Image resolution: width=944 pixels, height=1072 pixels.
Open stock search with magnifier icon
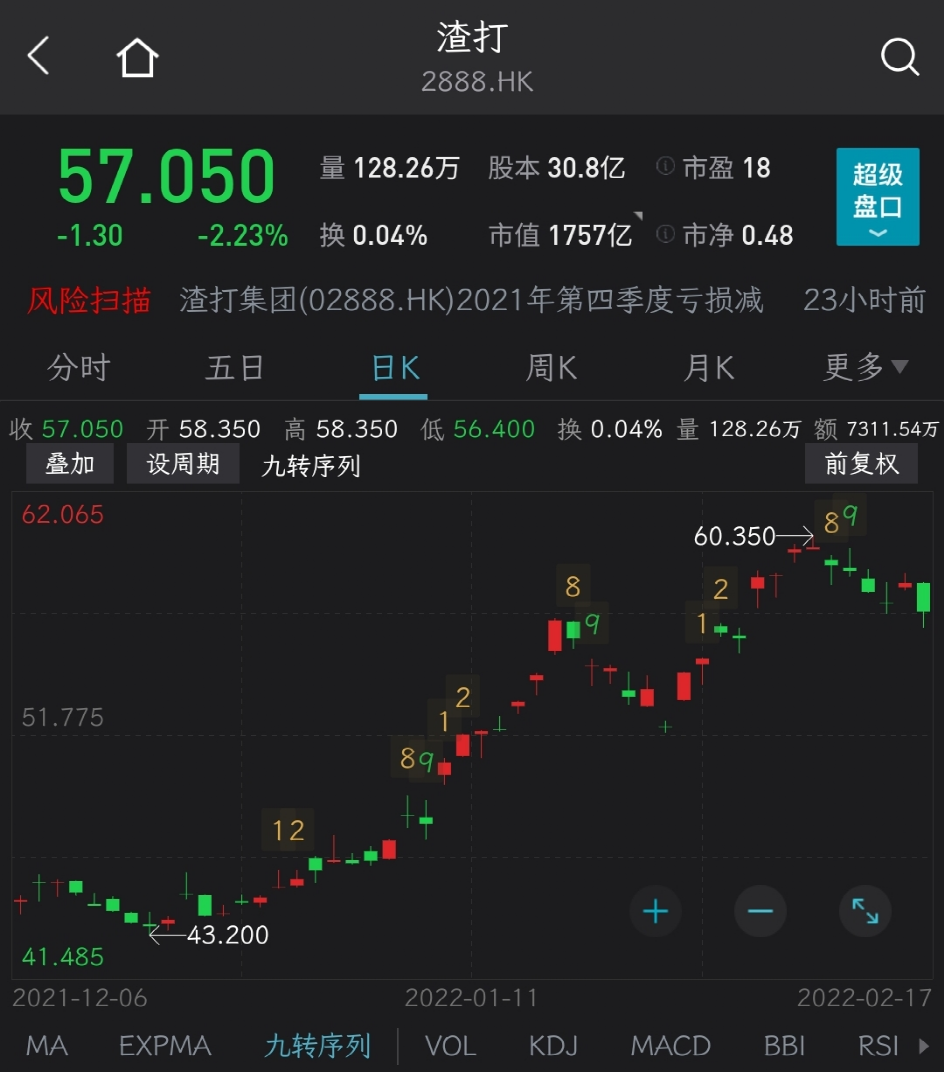(899, 57)
